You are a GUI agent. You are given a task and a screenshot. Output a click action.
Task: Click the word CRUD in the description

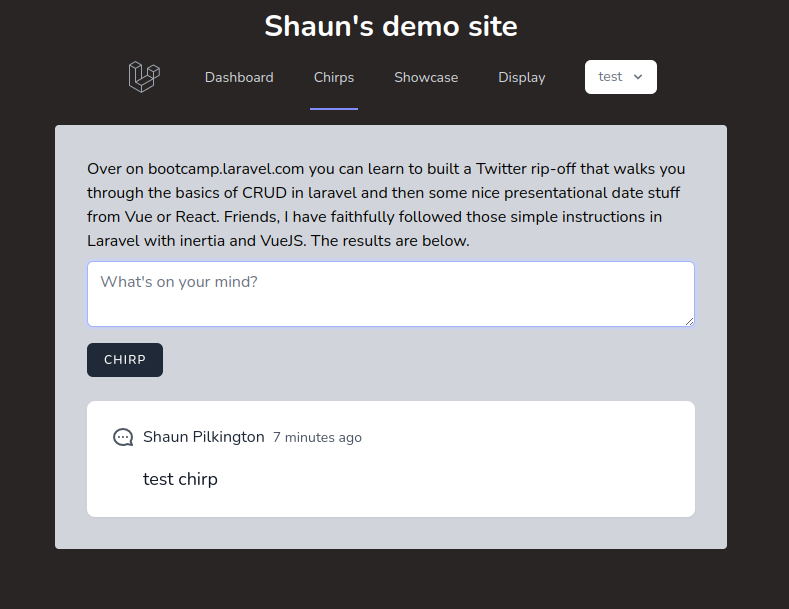(x=264, y=193)
